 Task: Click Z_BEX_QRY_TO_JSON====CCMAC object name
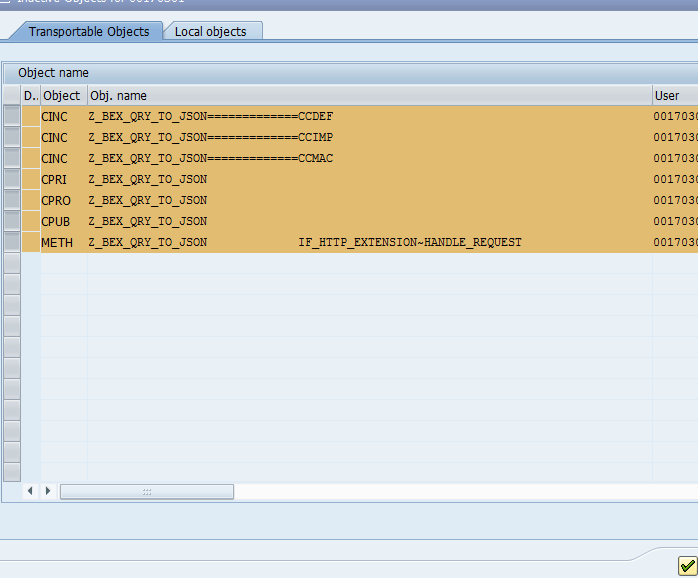211,158
